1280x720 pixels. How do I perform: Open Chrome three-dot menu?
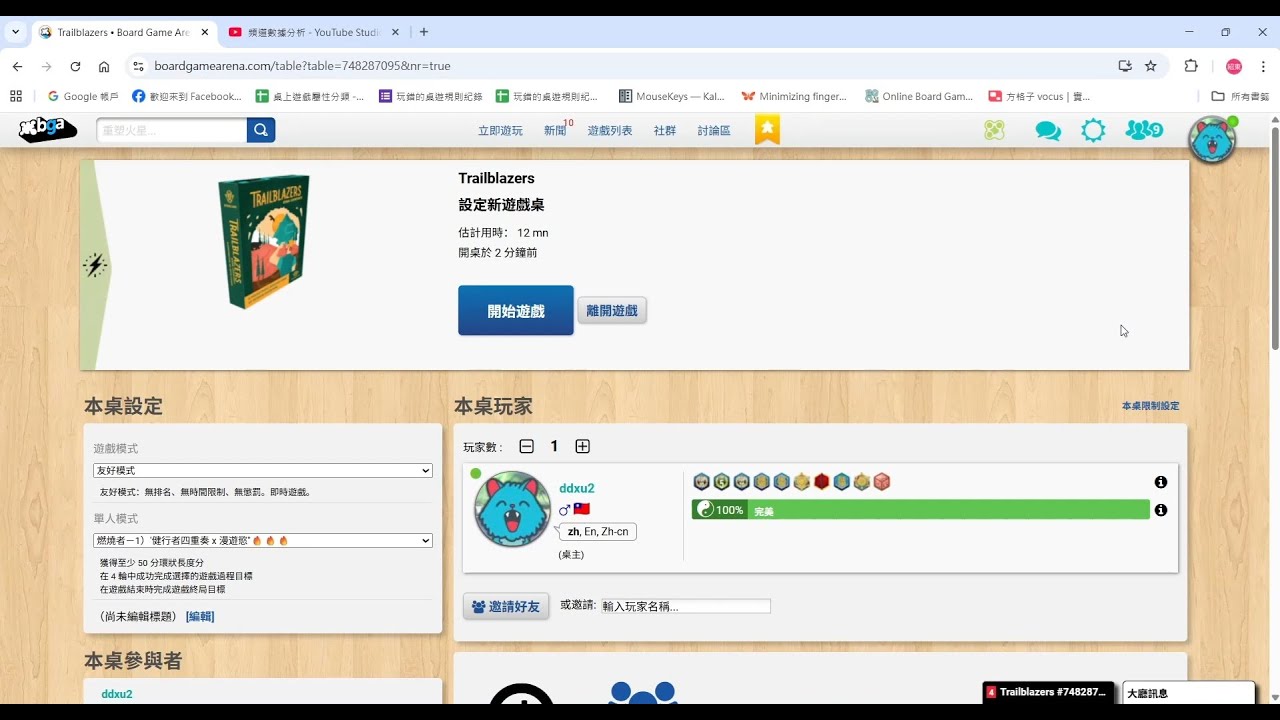[1262, 66]
